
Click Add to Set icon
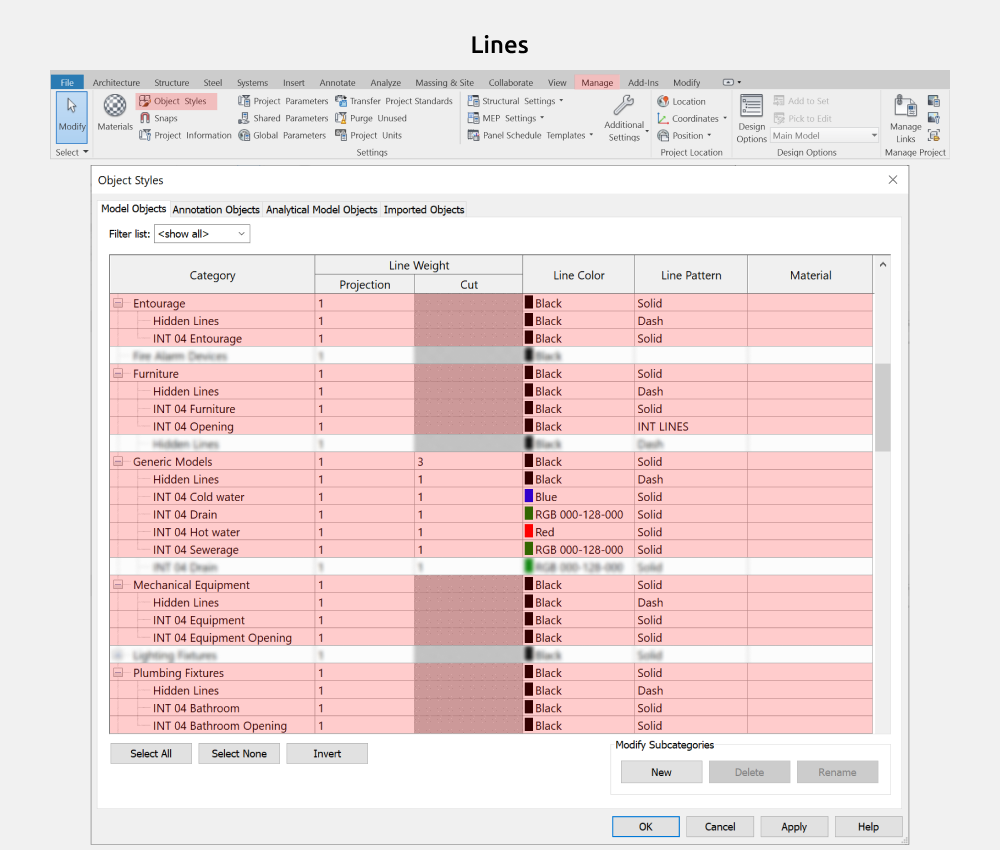pos(779,100)
